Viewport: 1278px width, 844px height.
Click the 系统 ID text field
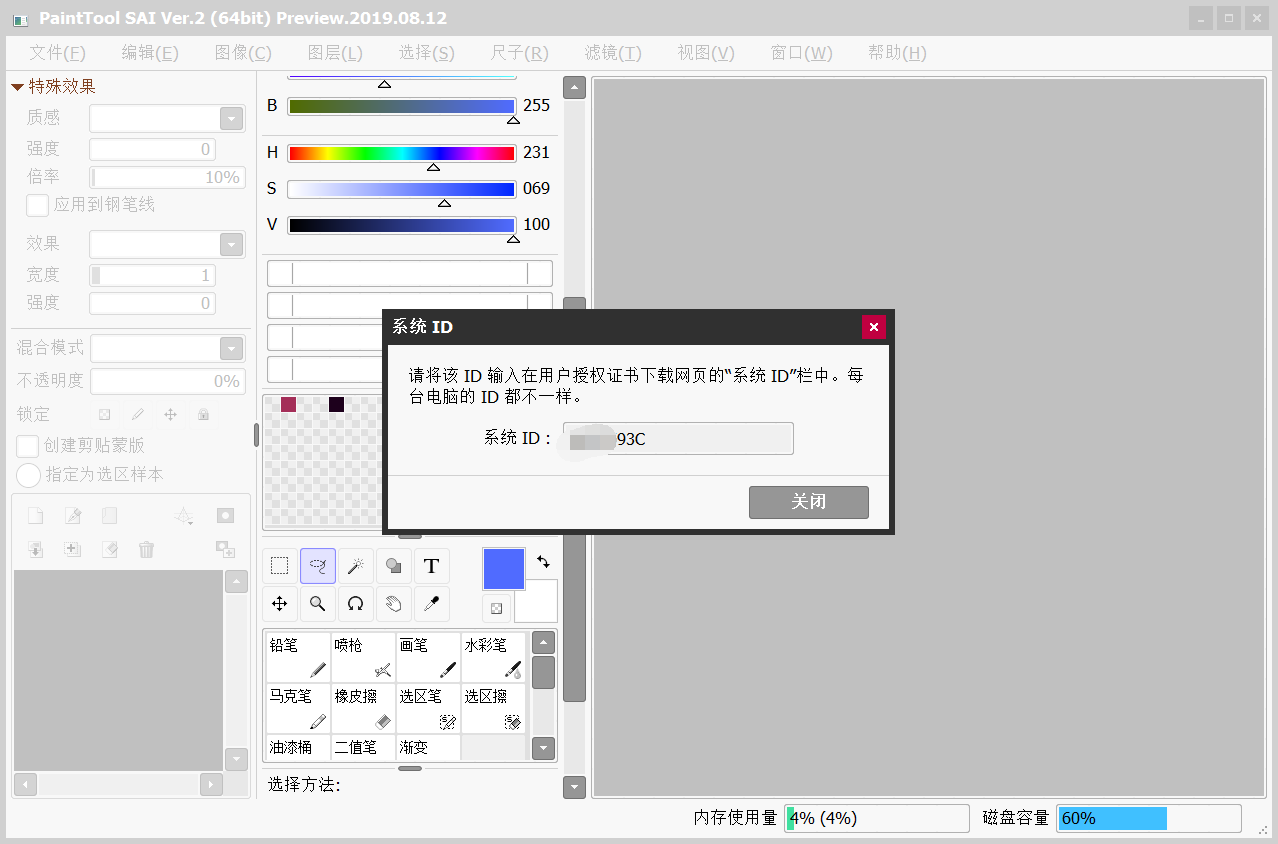(678, 439)
